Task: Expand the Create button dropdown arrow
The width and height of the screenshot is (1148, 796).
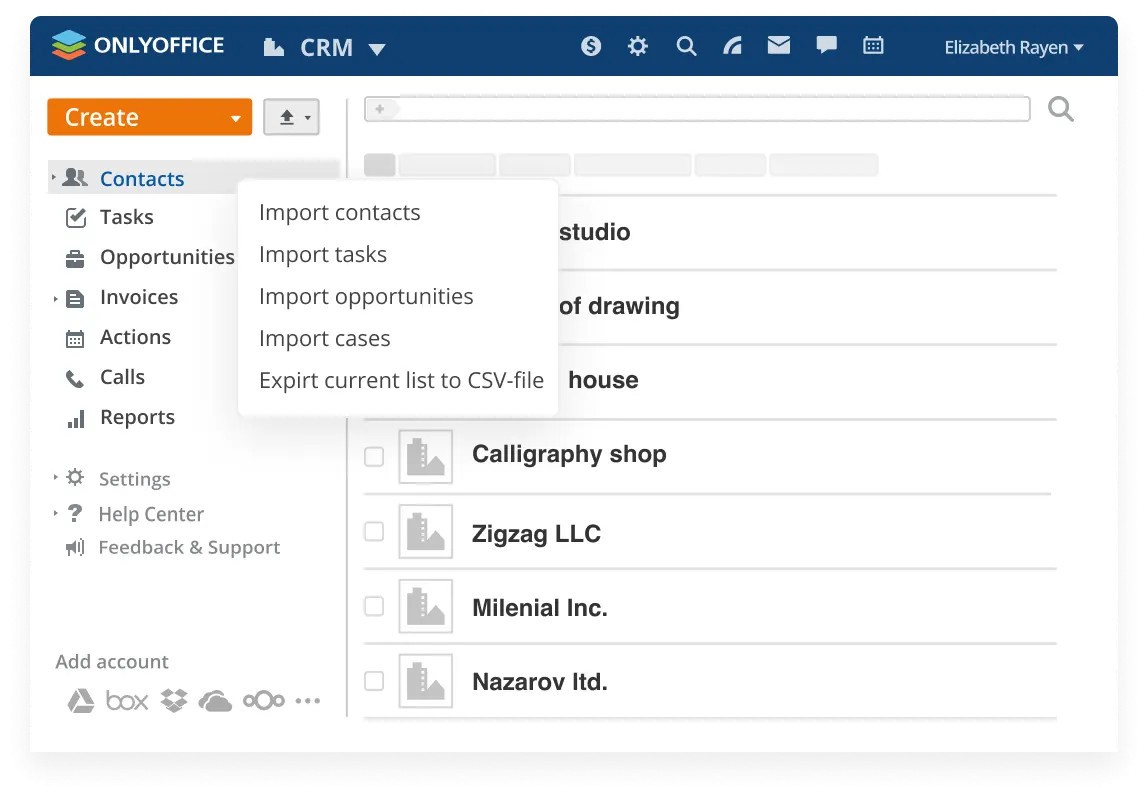Action: (236, 118)
